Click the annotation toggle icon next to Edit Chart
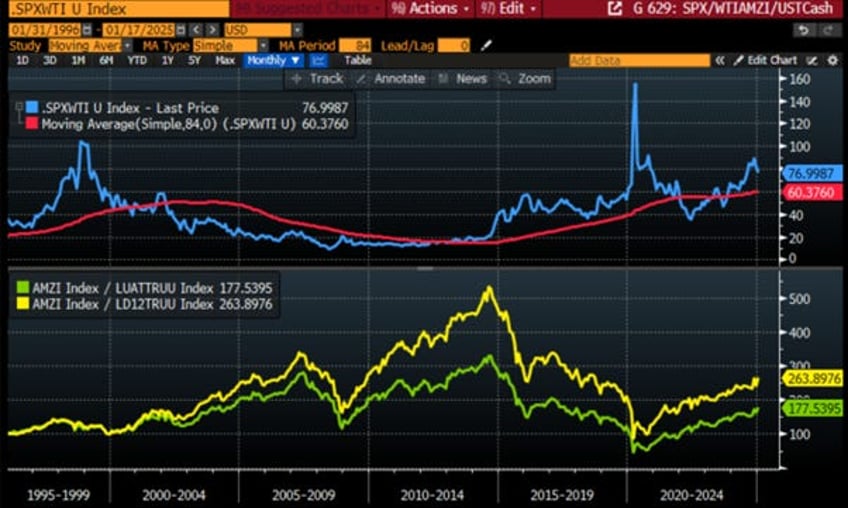The image size is (848, 508). click(812, 61)
